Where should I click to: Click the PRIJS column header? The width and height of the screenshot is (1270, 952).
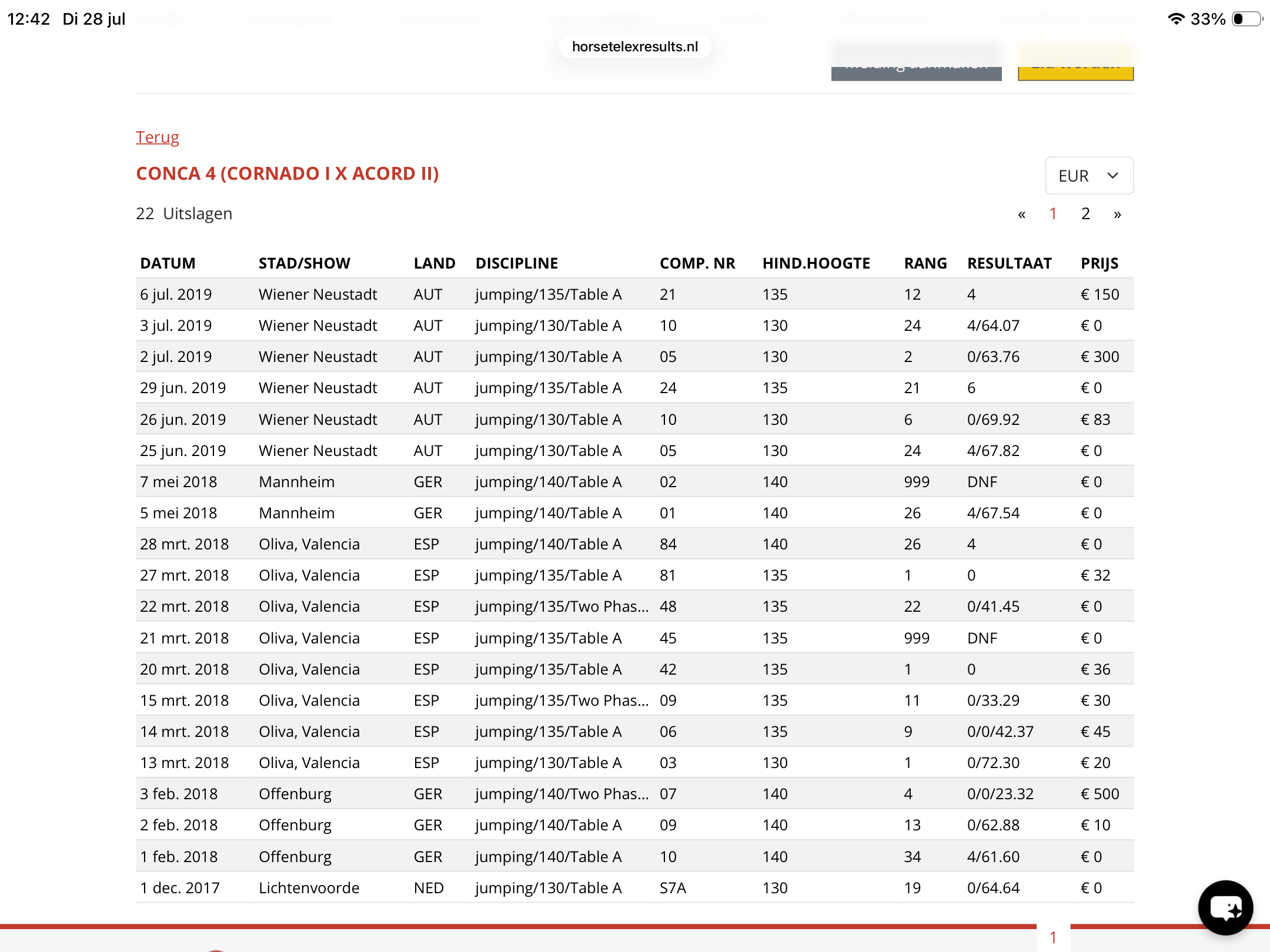[1099, 263]
